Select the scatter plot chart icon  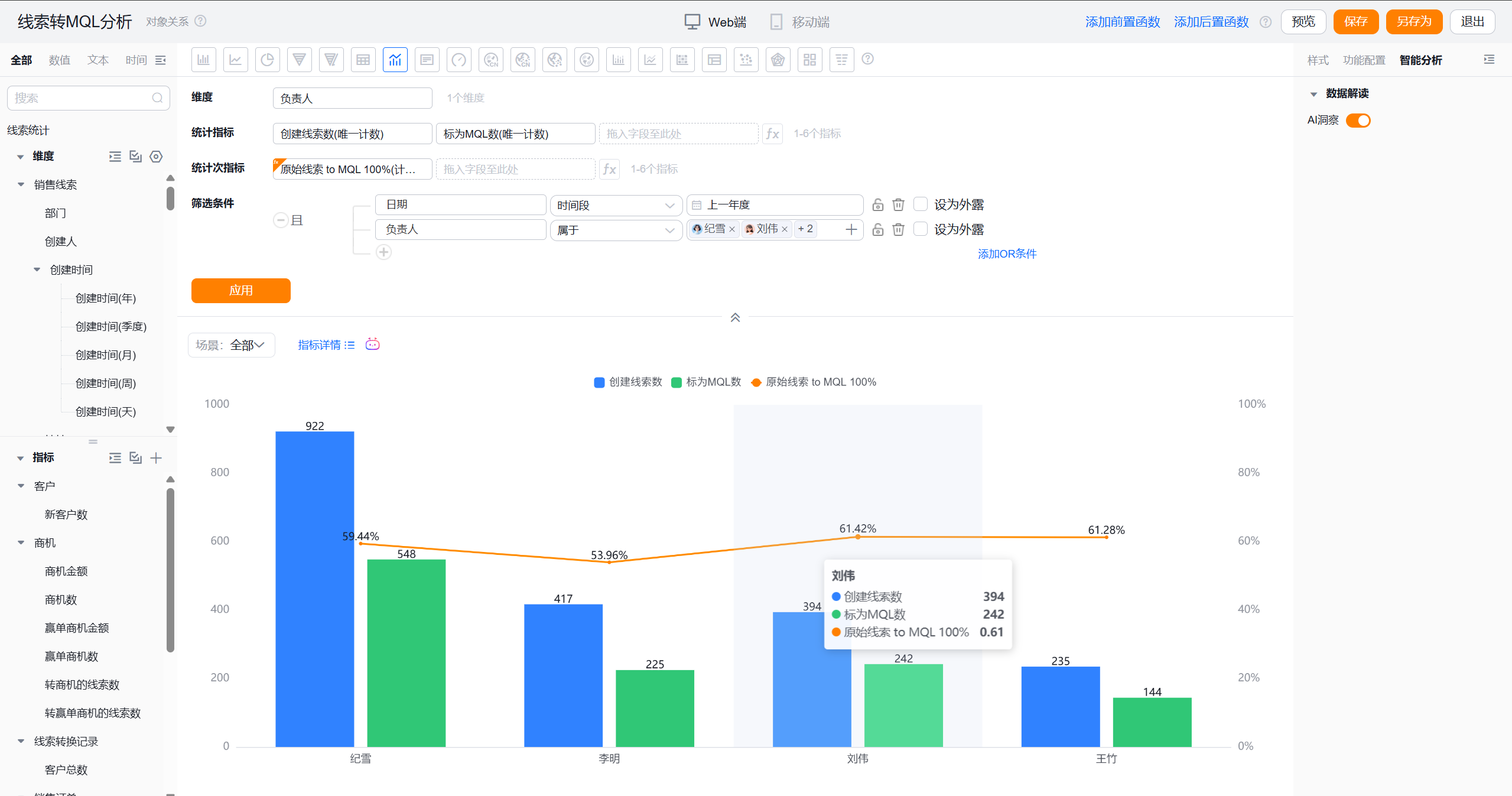tap(746, 60)
